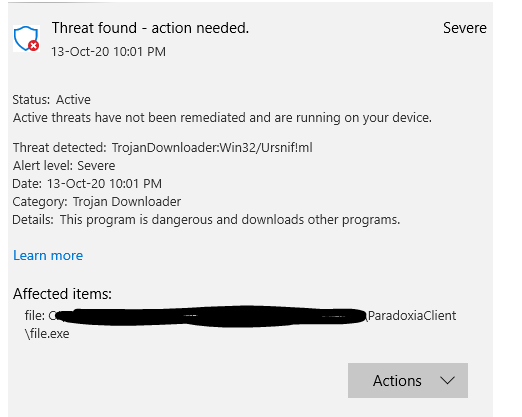Screen dimensions: 522x417
Task: Select the TrojanDownloader:Win32/Ursnif!ml threat name
Action: [x=212, y=147]
